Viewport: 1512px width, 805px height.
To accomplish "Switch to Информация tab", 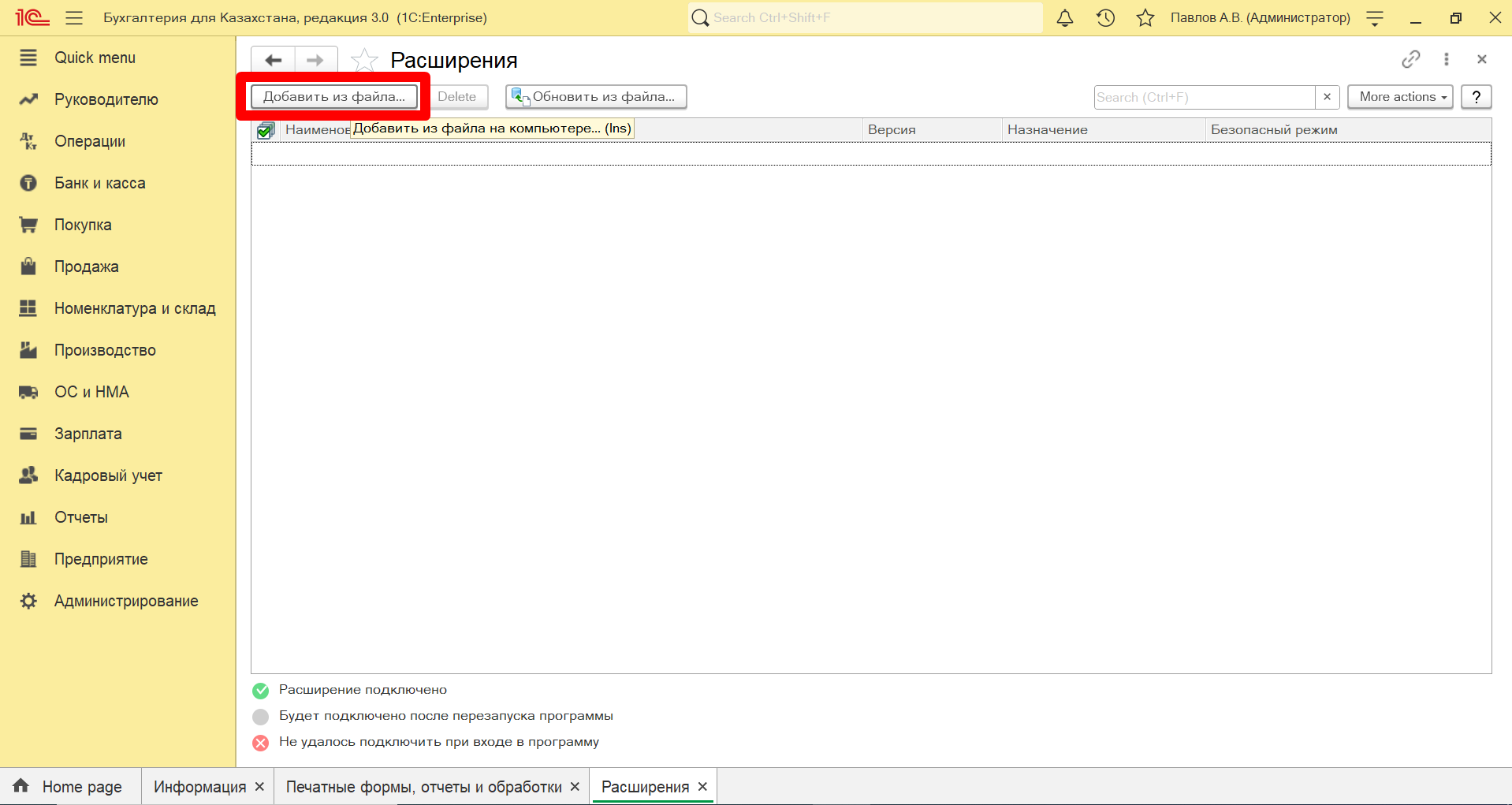I will 200,787.
